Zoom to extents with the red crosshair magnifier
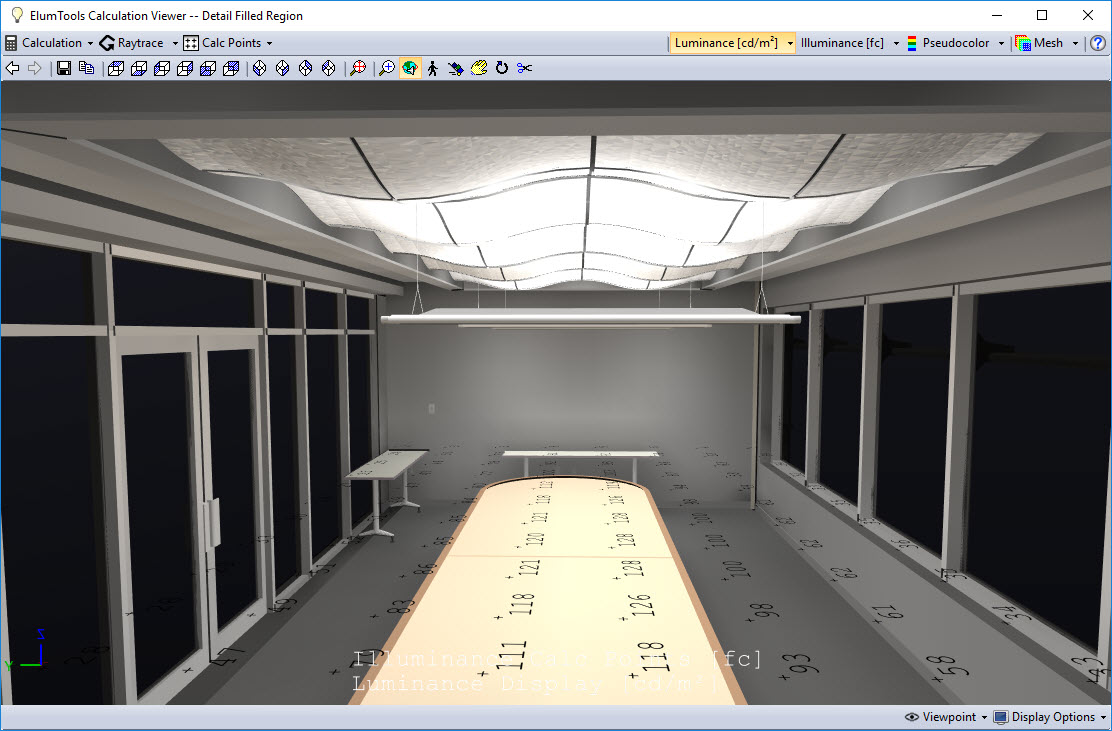This screenshot has width=1112, height=731. click(359, 68)
